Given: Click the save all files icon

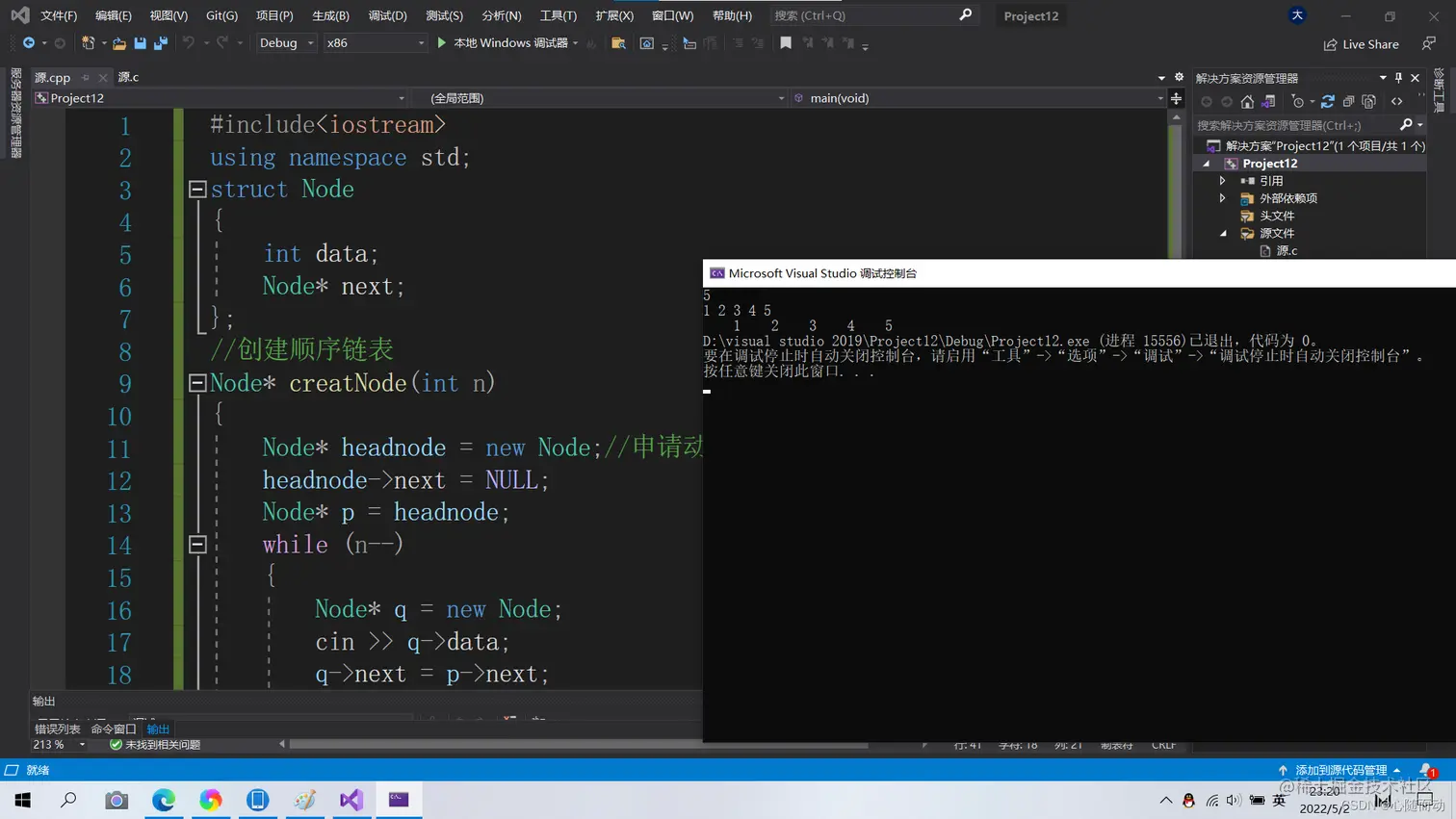Looking at the screenshot, I should (161, 43).
